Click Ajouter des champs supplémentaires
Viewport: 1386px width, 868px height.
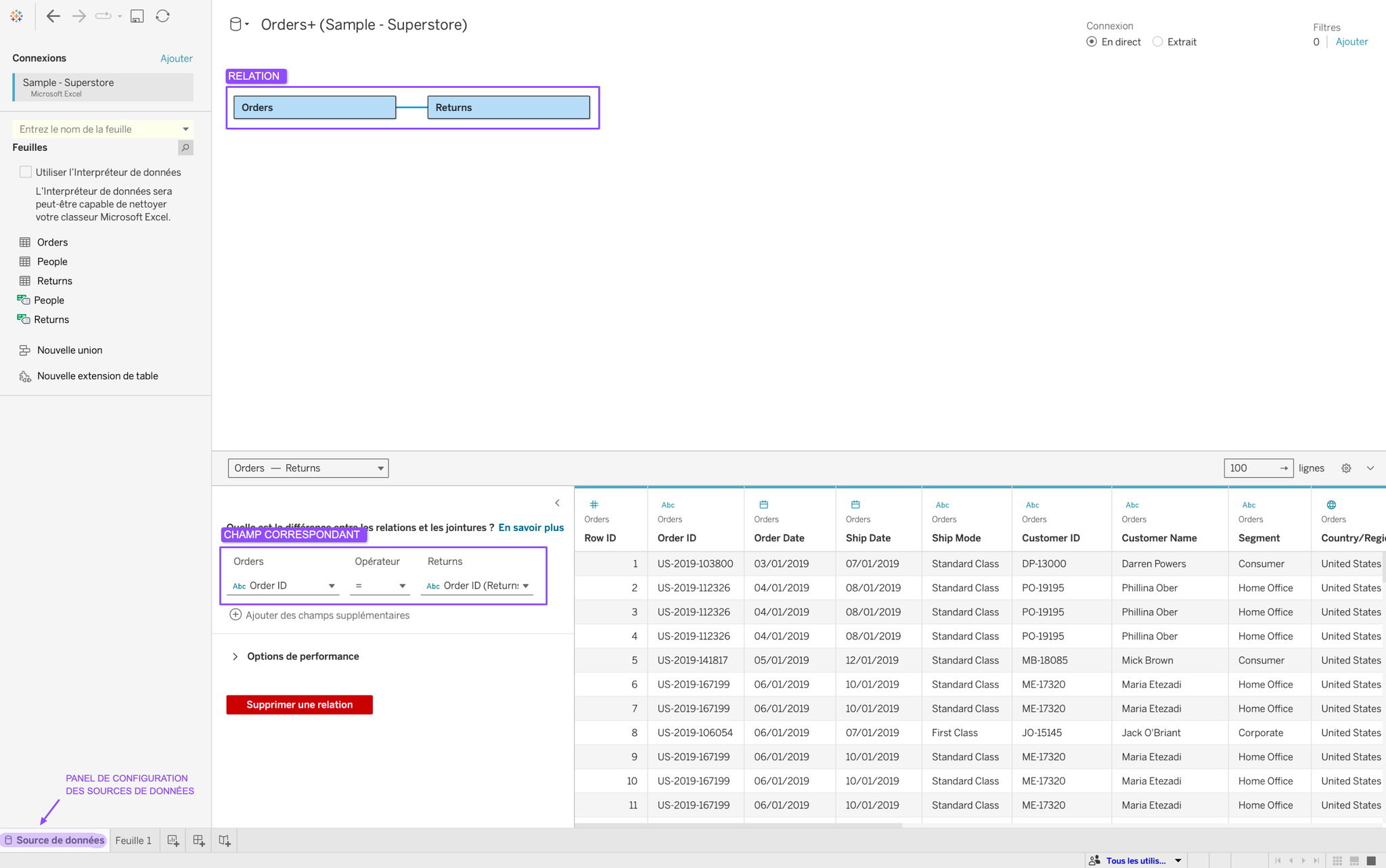(328, 615)
